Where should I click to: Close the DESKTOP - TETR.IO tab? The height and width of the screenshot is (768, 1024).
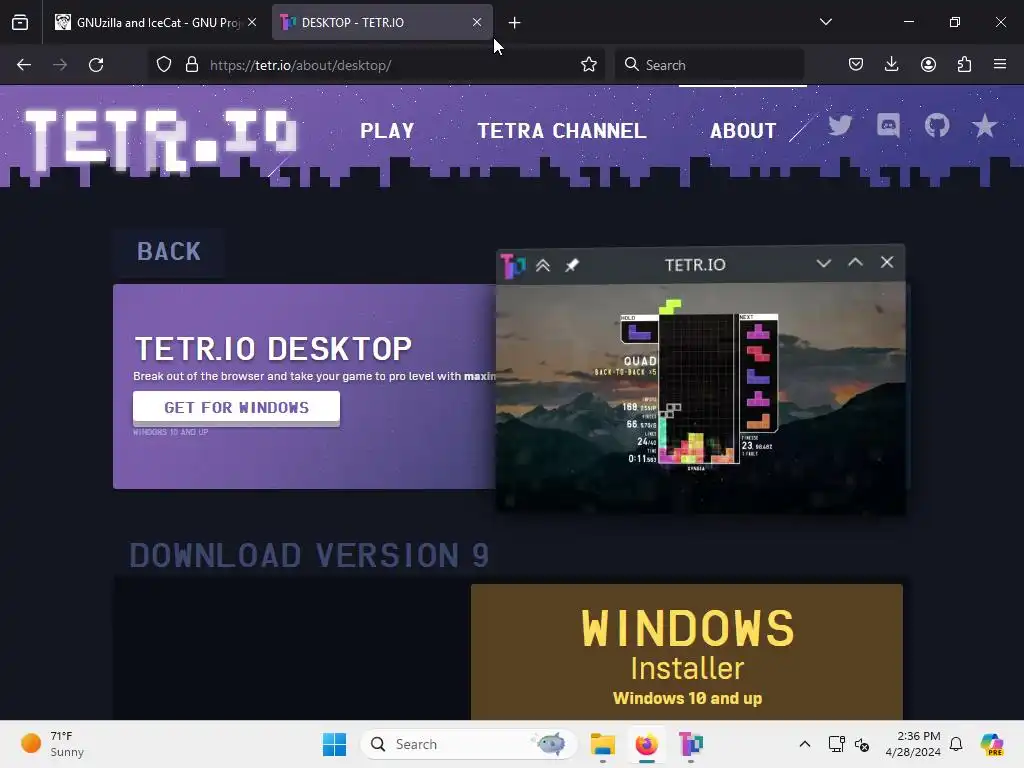tap(477, 22)
